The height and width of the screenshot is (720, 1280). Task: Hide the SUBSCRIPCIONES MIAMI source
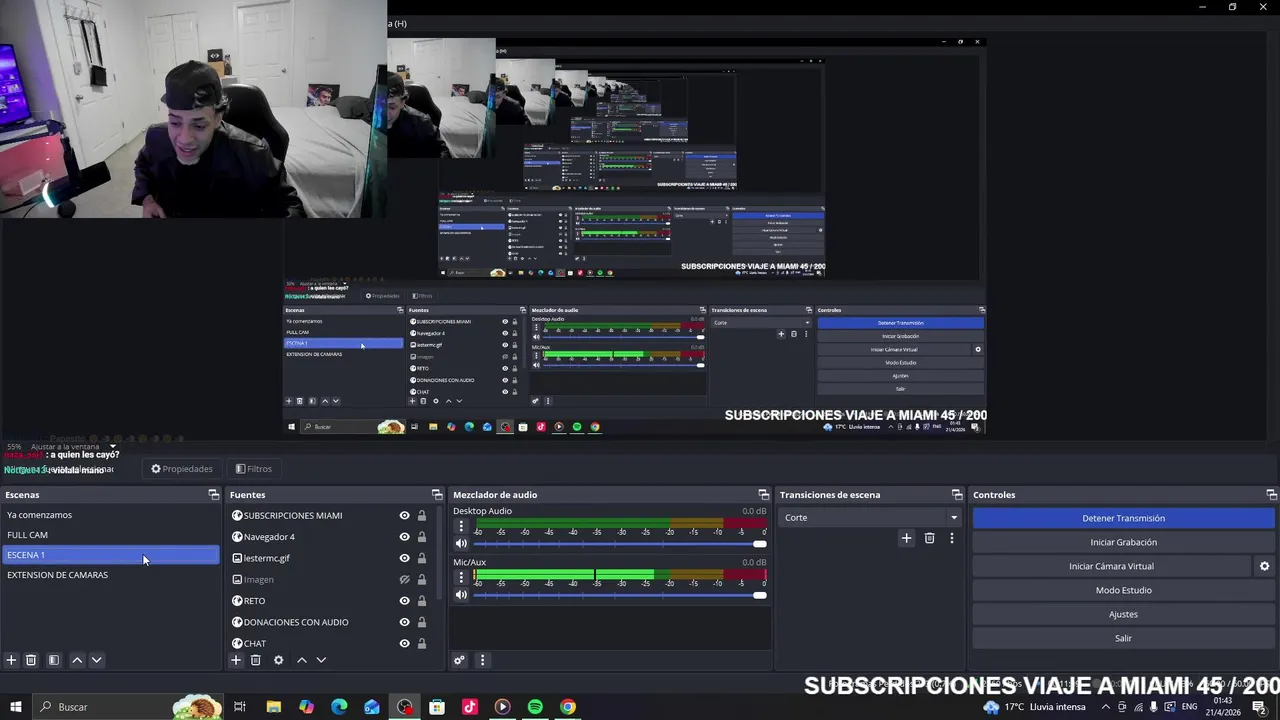[x=404, y=516]
